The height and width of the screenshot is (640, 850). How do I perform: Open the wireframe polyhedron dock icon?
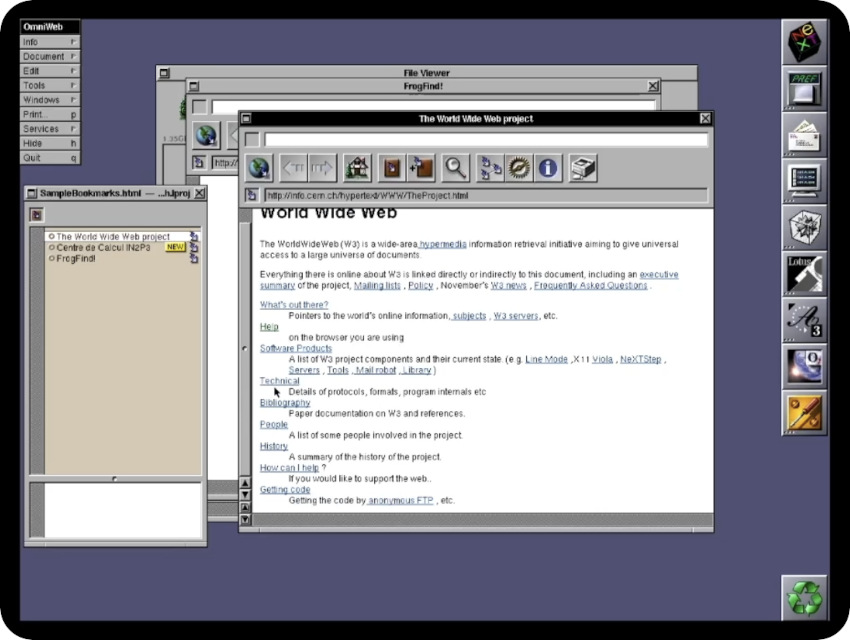pos(804,228)
